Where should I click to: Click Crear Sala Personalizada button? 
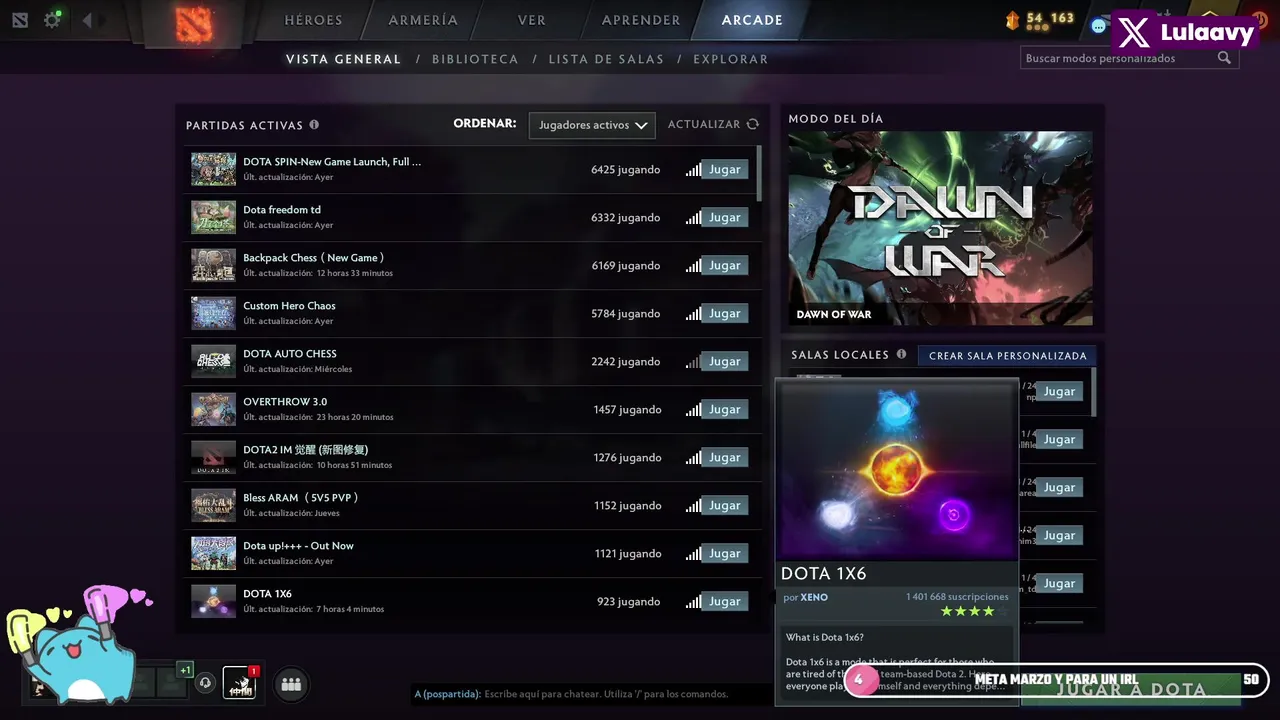coord(1007,355)
